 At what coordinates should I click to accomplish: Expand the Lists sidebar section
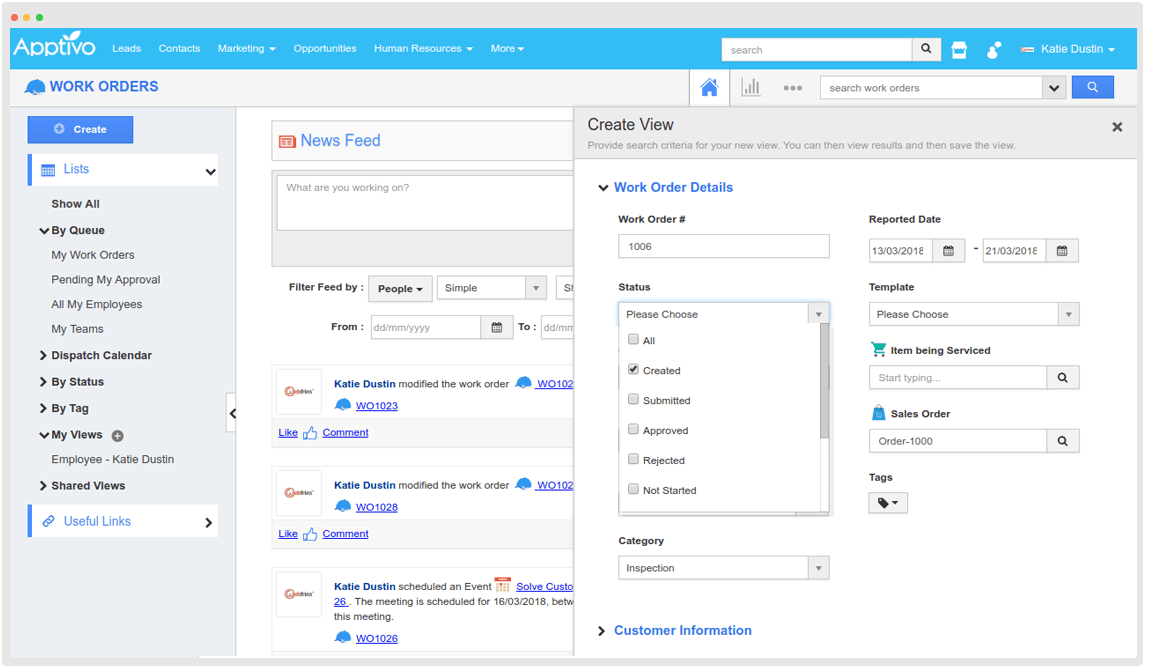click(x=211, y=173)
